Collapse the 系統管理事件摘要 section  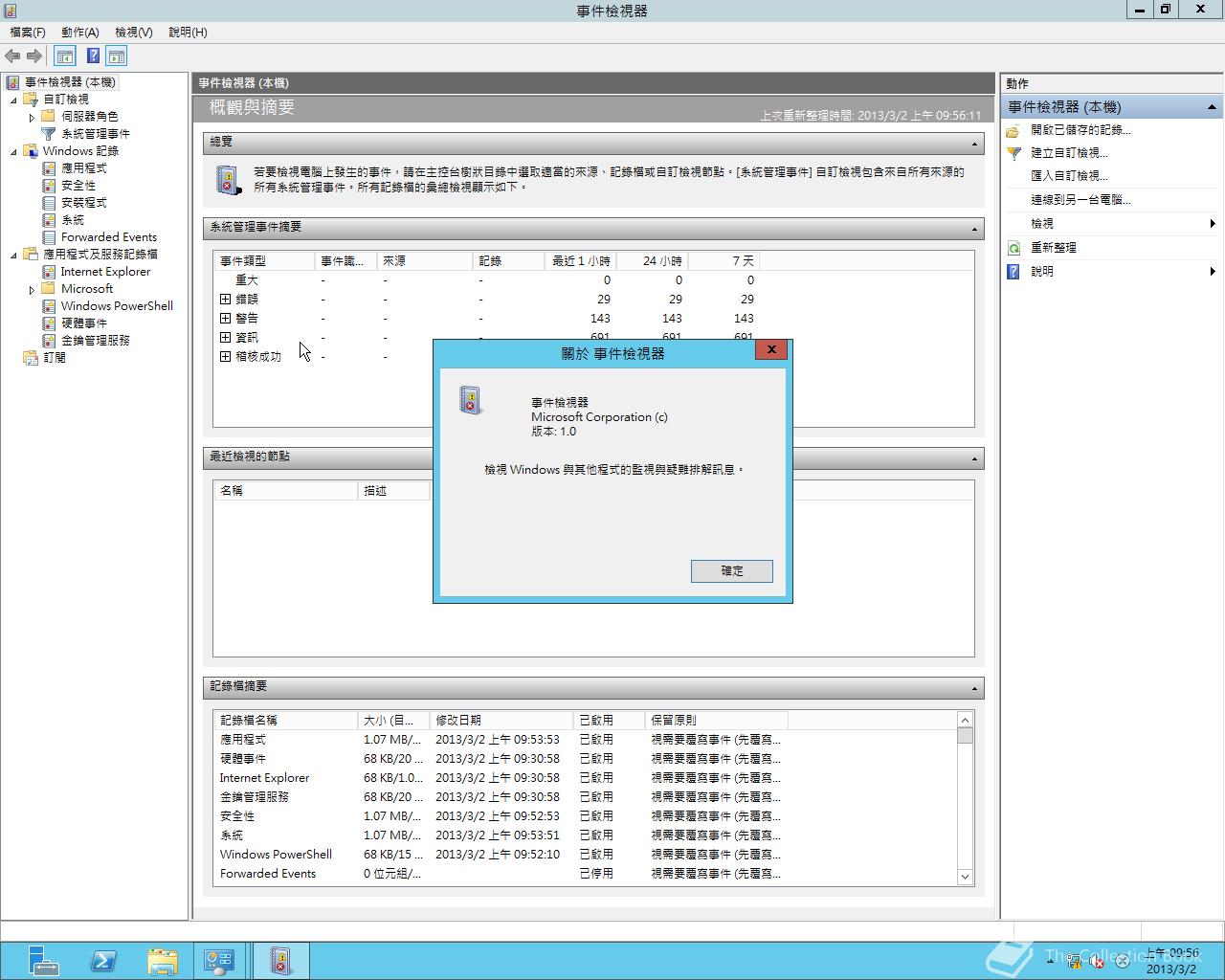click(x=974, y=229)
